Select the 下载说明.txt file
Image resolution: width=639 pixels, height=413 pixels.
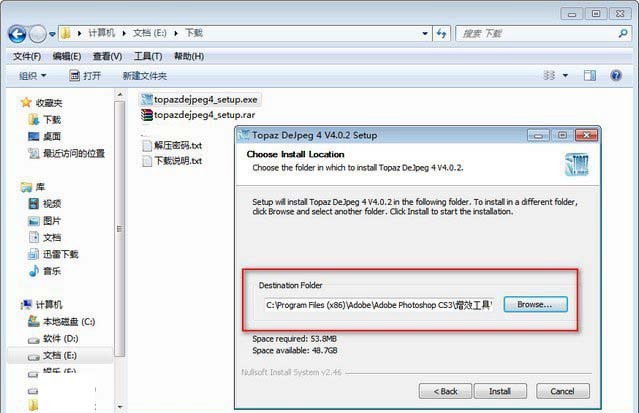coord(172,161)
